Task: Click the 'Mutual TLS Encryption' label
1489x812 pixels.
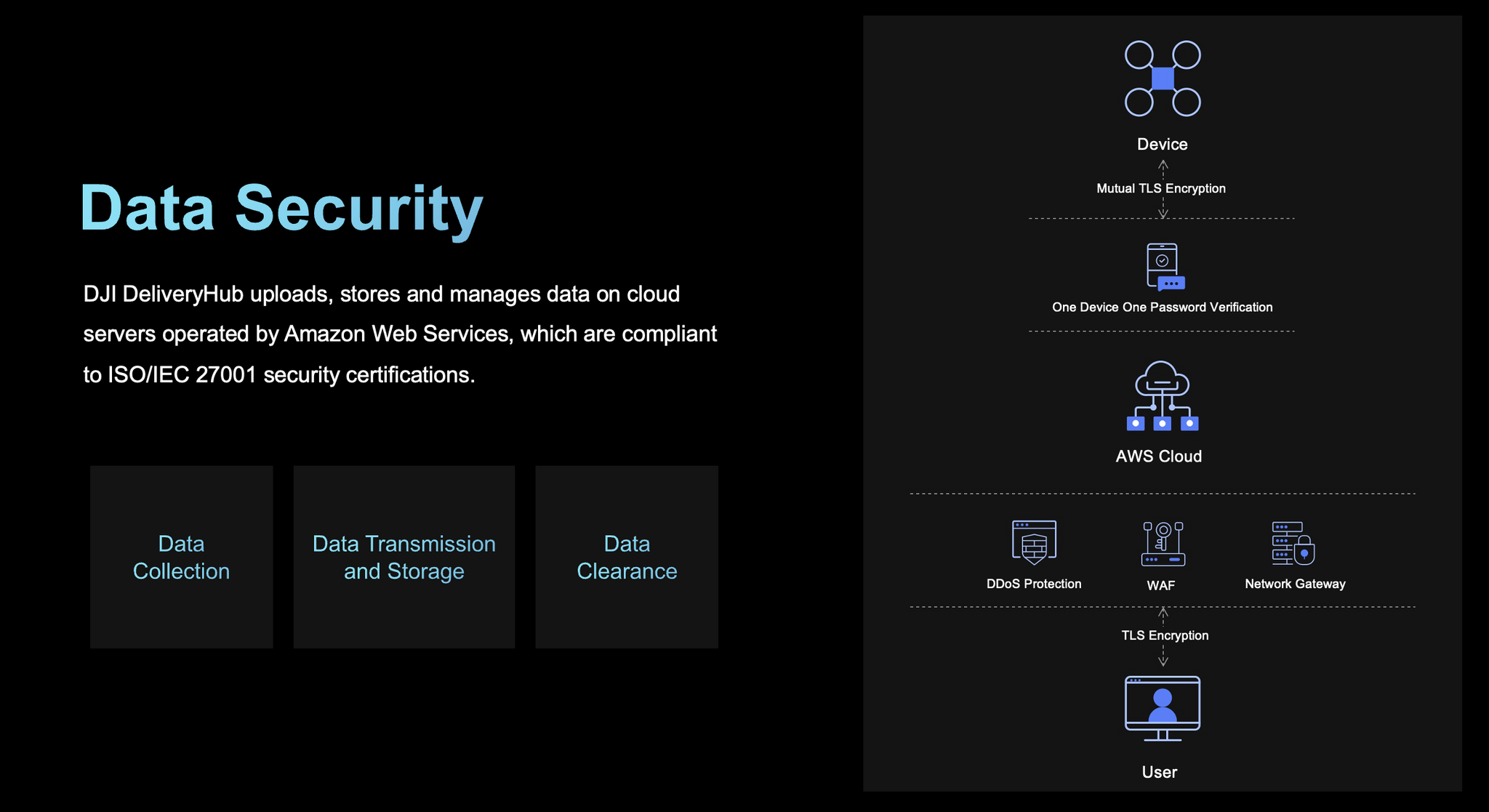Action: [1161, 188]
